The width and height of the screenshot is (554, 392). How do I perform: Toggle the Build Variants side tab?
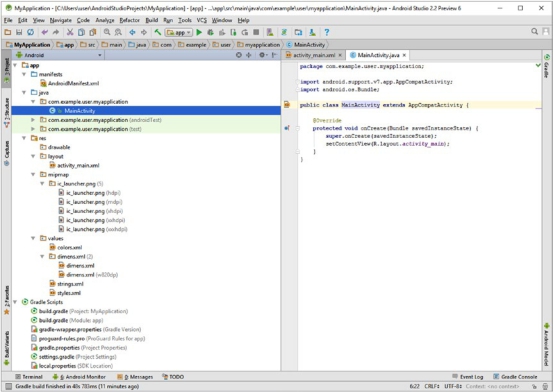[7, 348]
